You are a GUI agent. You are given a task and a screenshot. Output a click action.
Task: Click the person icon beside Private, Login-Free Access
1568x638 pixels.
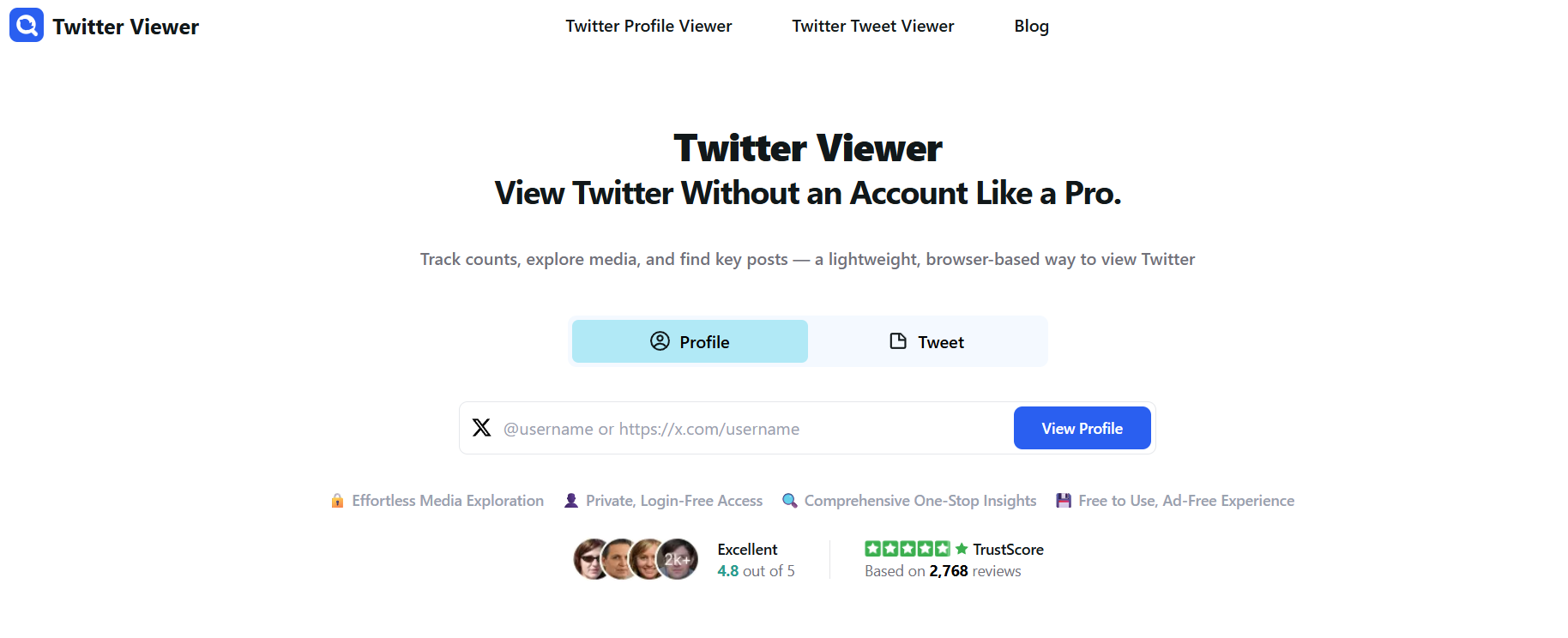(571, 501)
